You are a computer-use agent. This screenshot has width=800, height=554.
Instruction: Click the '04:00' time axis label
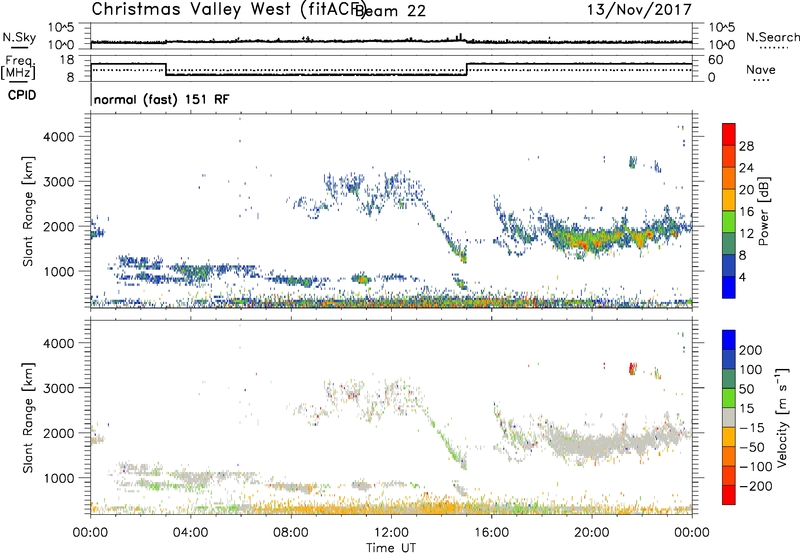tap(190, 533)
